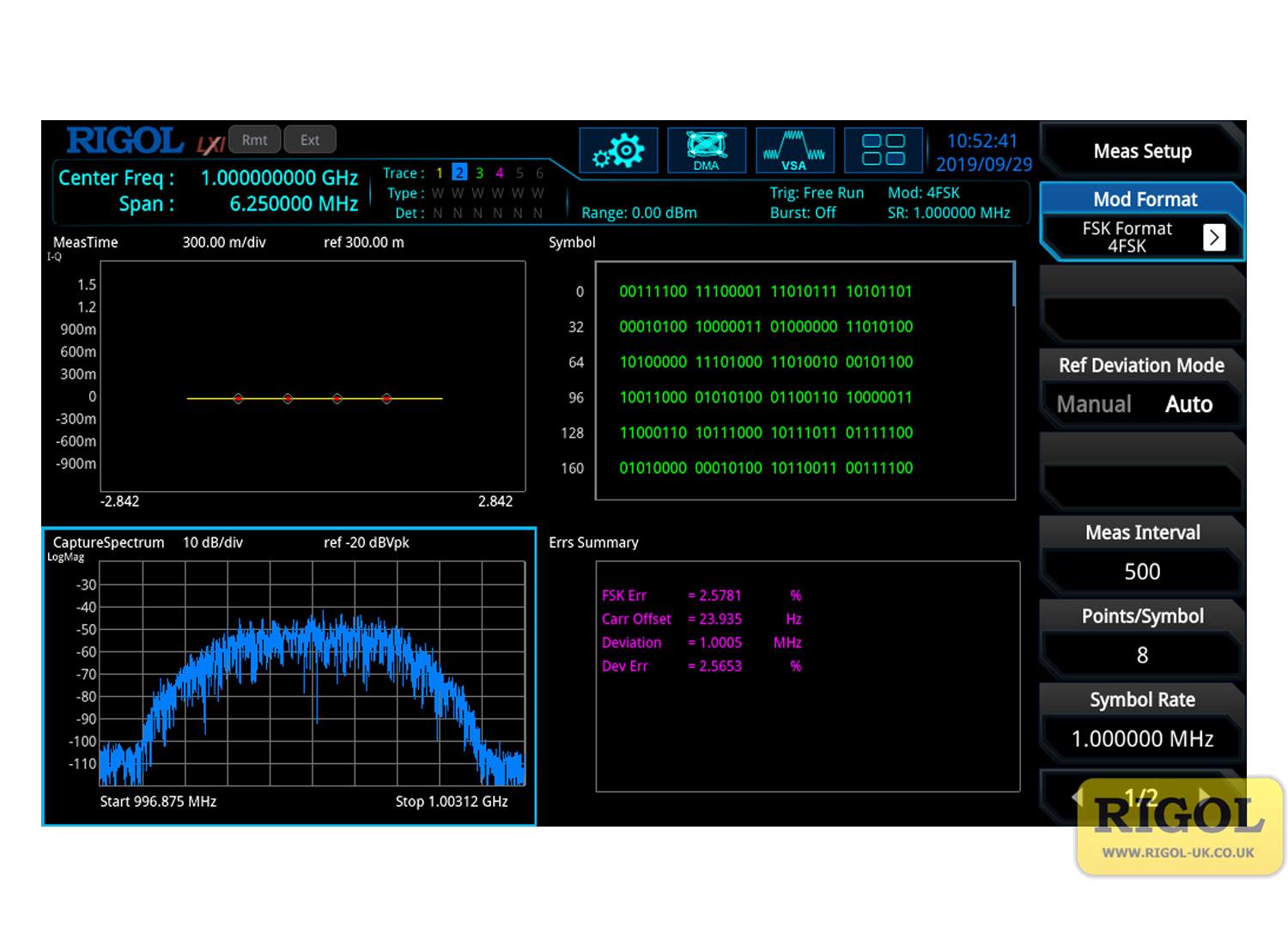
Task: Set Ref Deviation Mode to Auto
Action: pyautogui.click(x=1188, y=404)
